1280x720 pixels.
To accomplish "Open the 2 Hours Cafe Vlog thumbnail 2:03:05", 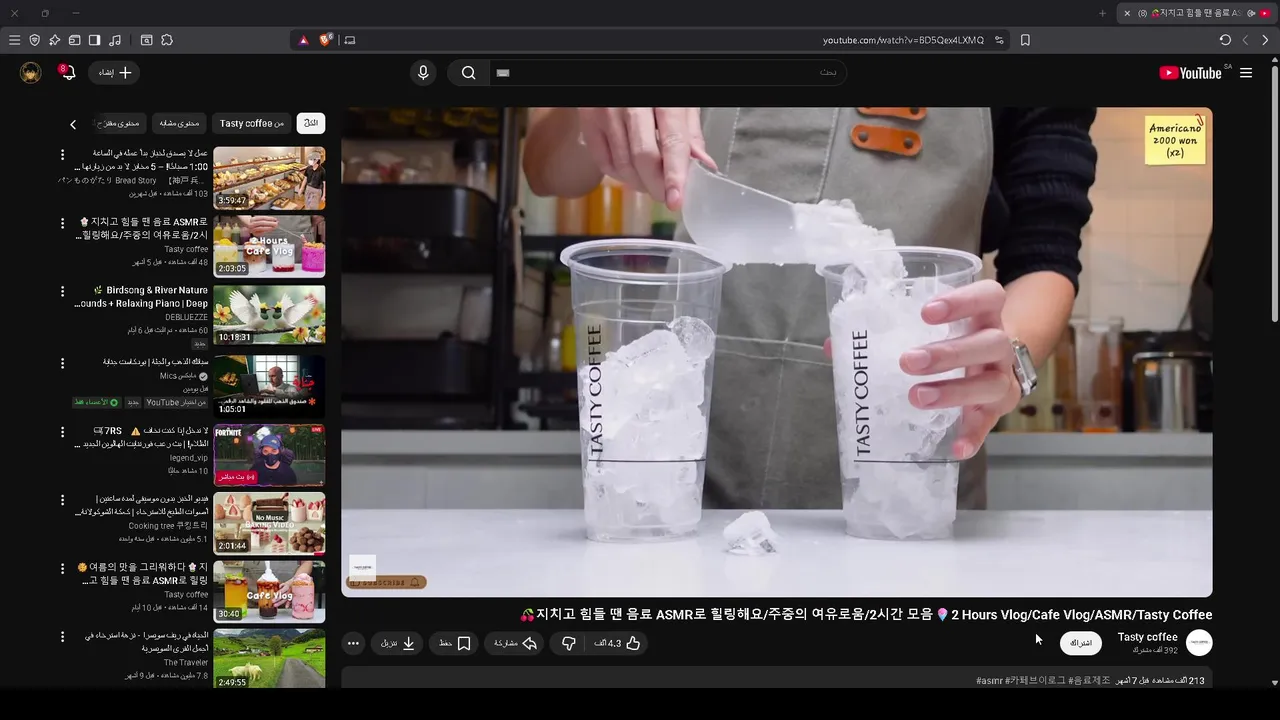I will [x=269, y=246].
